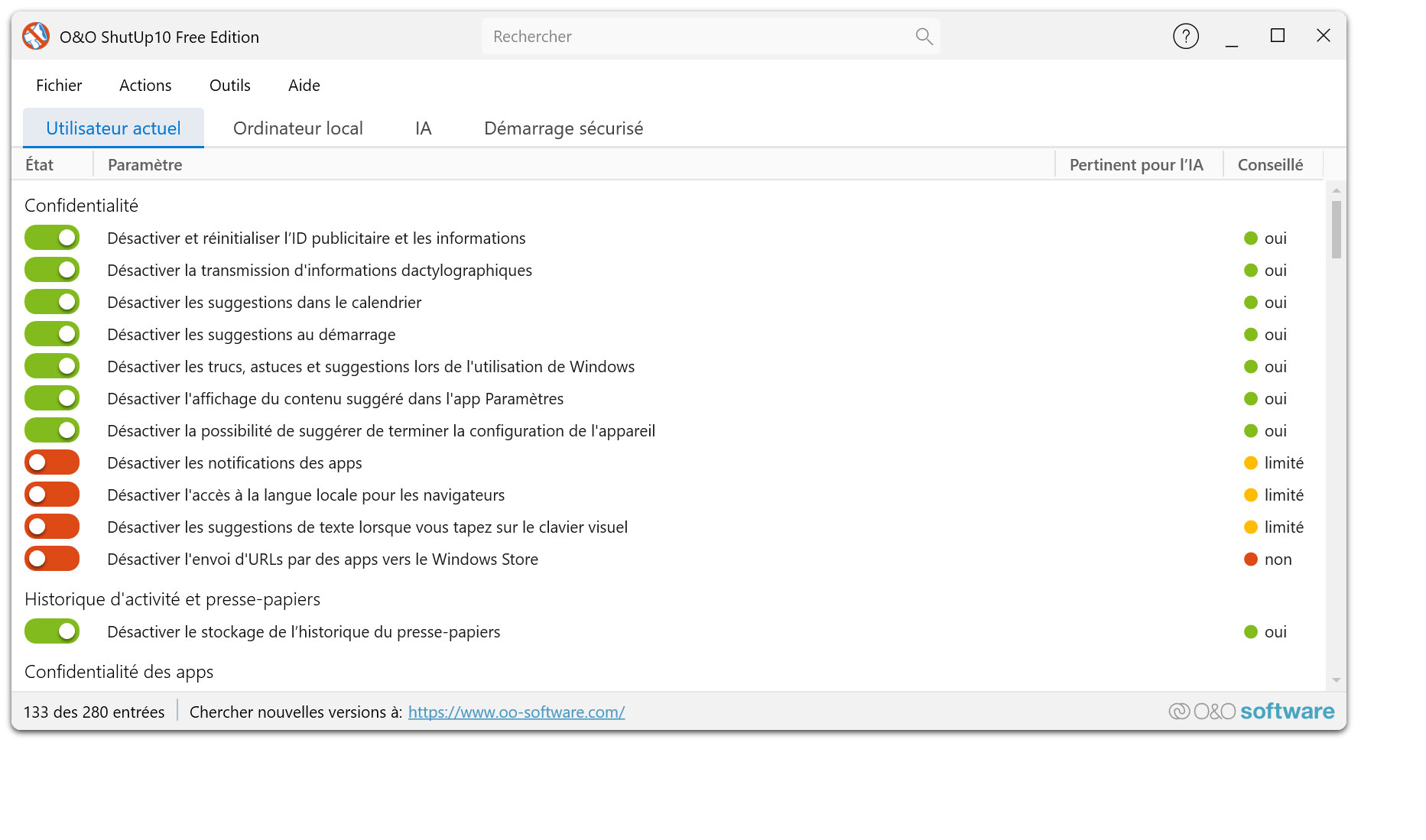Click green status dot for clipboard history row
This screenshot has width=1426, height=840.
(1251, 632)
